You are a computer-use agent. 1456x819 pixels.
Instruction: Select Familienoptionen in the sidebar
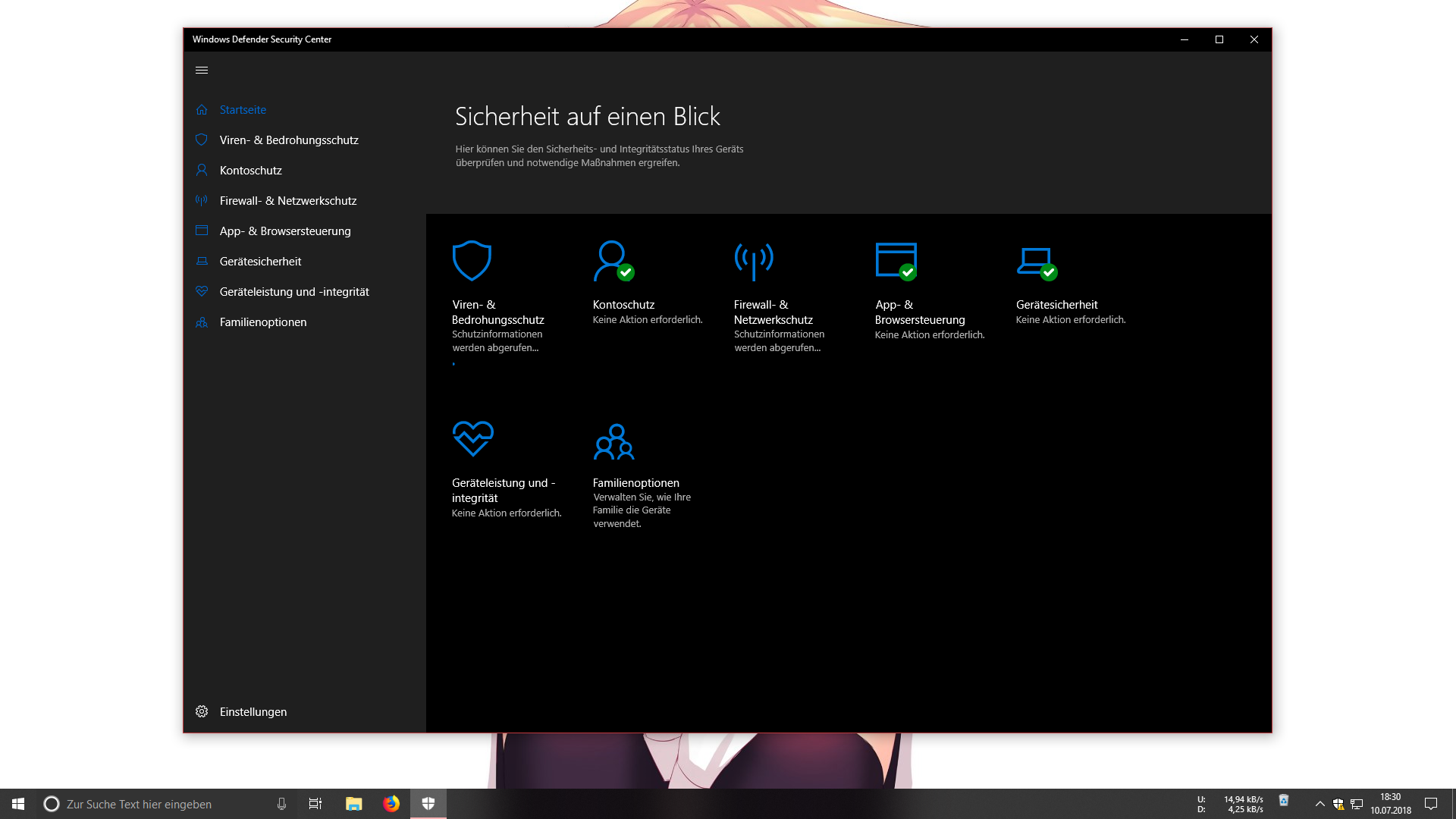click(263, 322)
